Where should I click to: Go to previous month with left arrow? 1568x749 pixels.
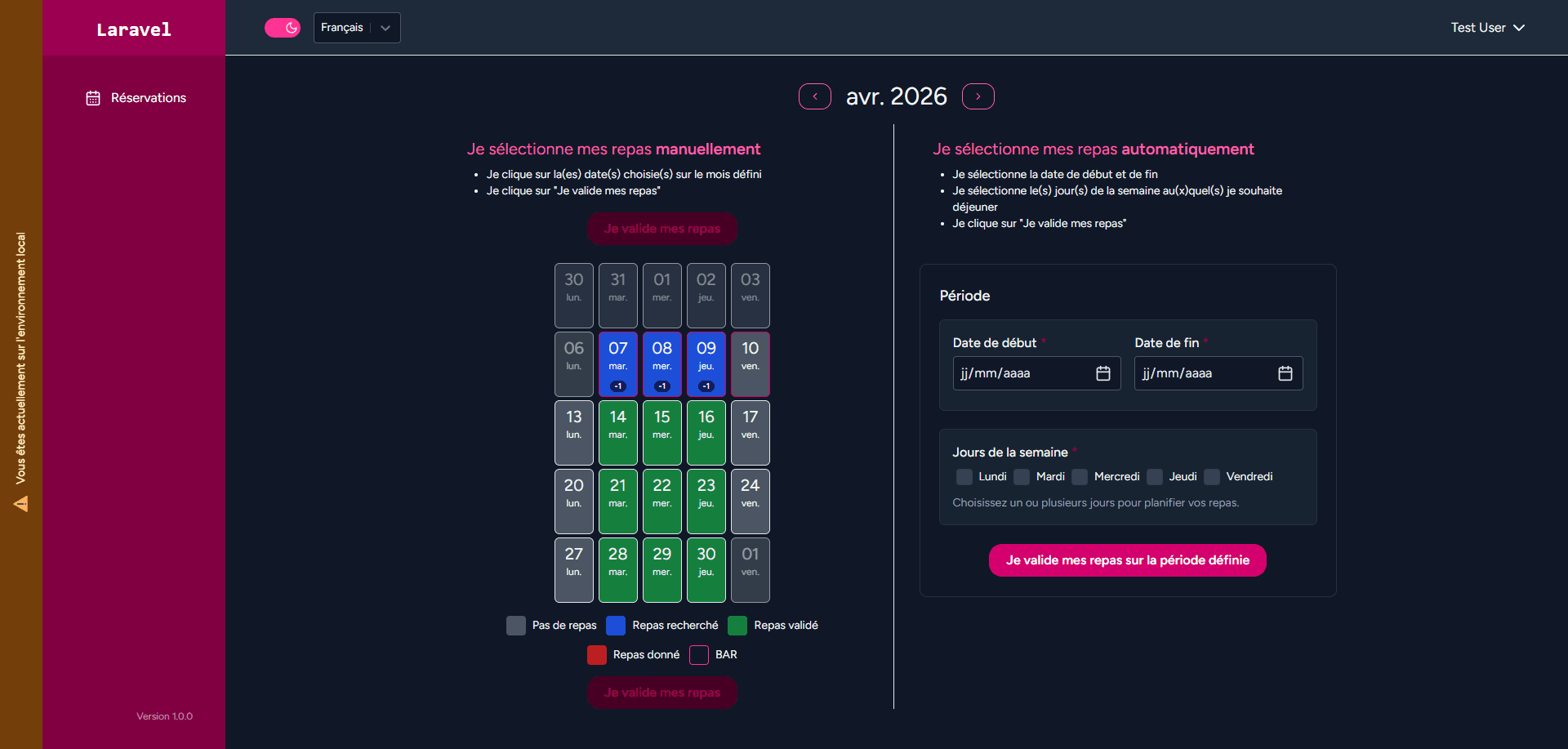(x=814, y=96)
